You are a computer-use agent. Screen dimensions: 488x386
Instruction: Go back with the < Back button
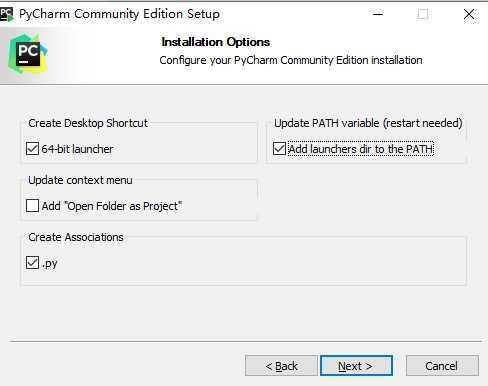281,366
